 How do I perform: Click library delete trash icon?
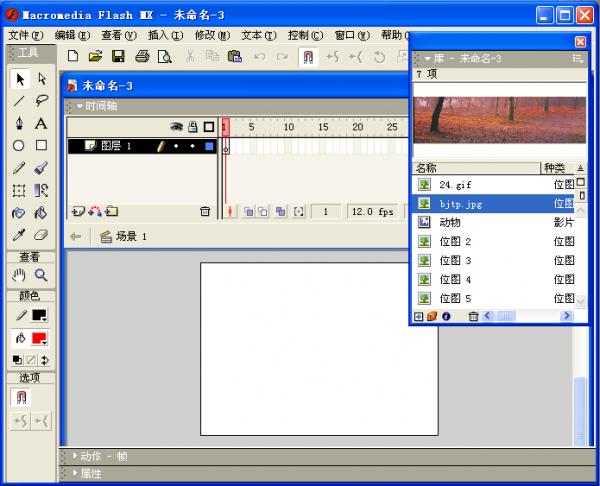(x=473, y=316)
